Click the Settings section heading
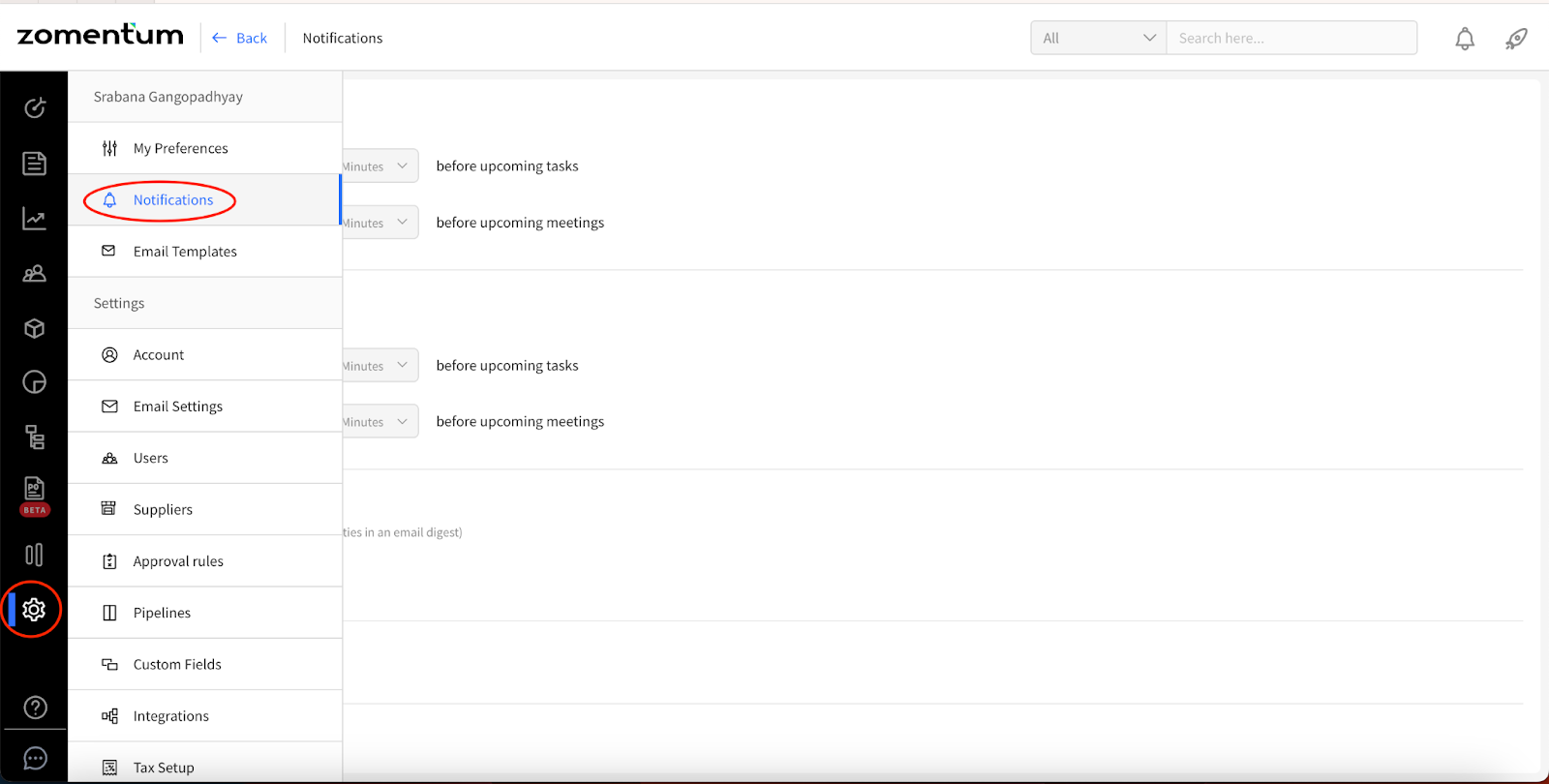Screen dimensions: 1549x784 (119, 303)
